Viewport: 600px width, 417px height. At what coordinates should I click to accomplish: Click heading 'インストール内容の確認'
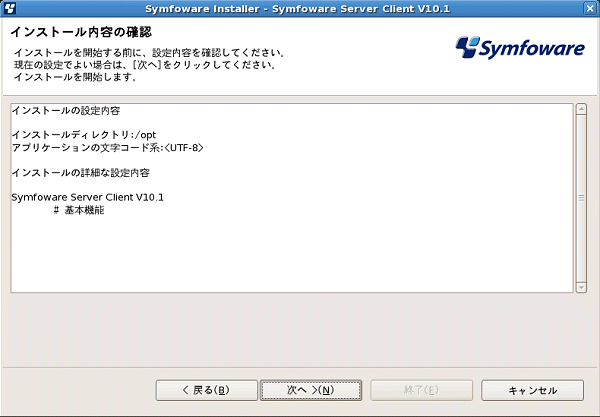pyautogui.click(x=81, y=32)
